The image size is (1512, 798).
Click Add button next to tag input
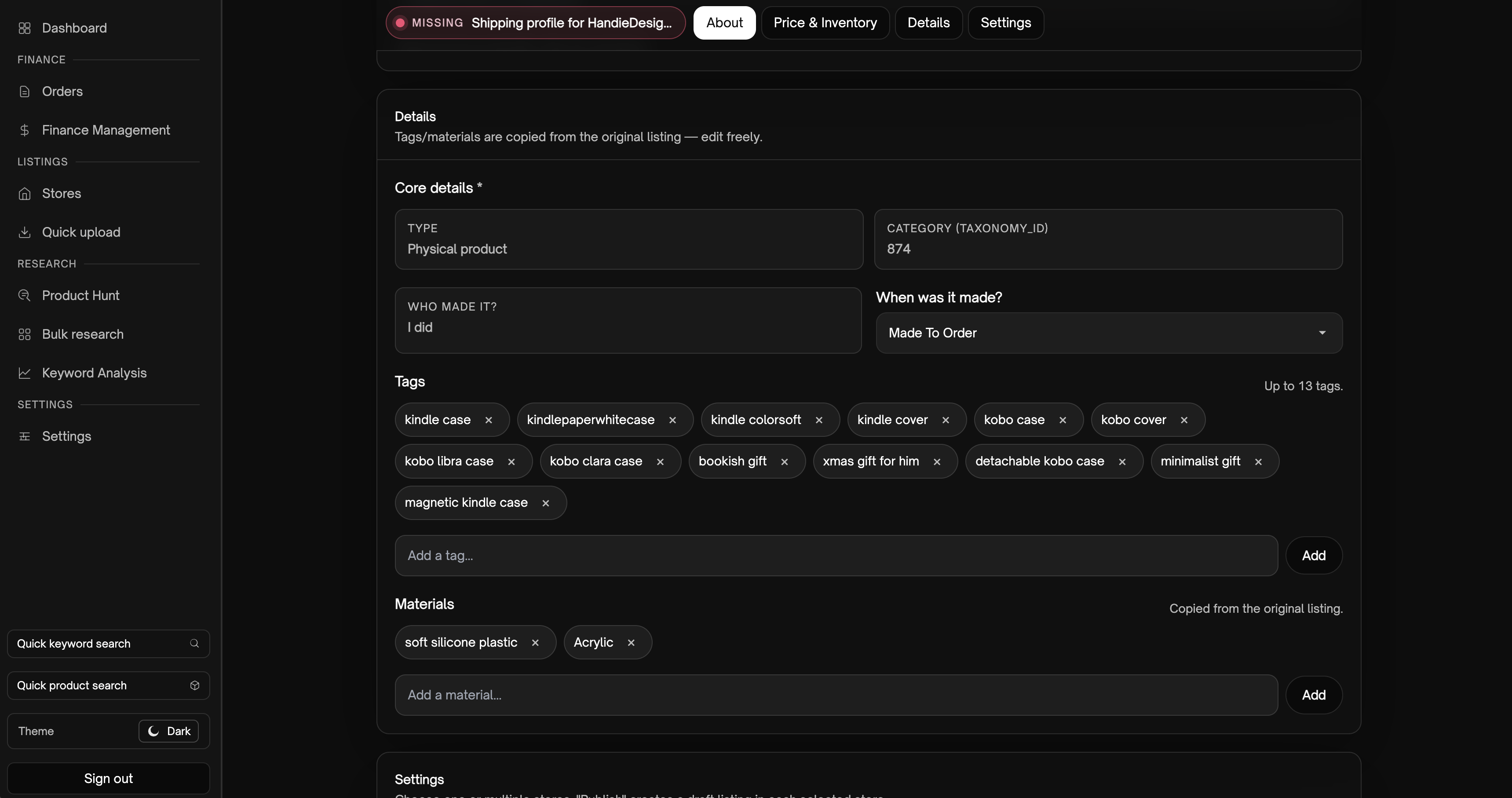(1313, 556)
